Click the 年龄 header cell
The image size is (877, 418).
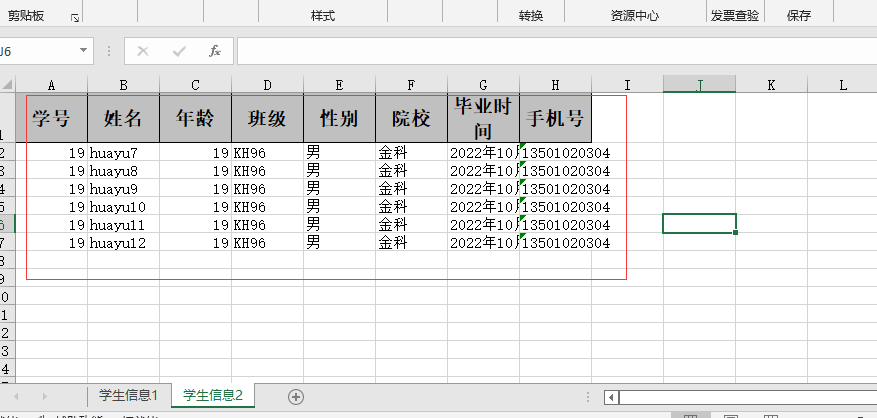[195, 118]
